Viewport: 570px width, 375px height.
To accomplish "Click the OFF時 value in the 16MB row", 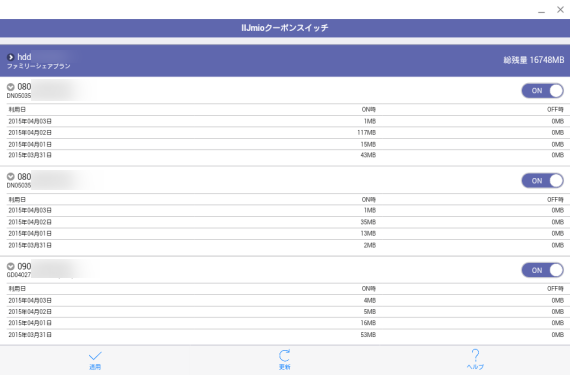I will [x=558, y=323].
